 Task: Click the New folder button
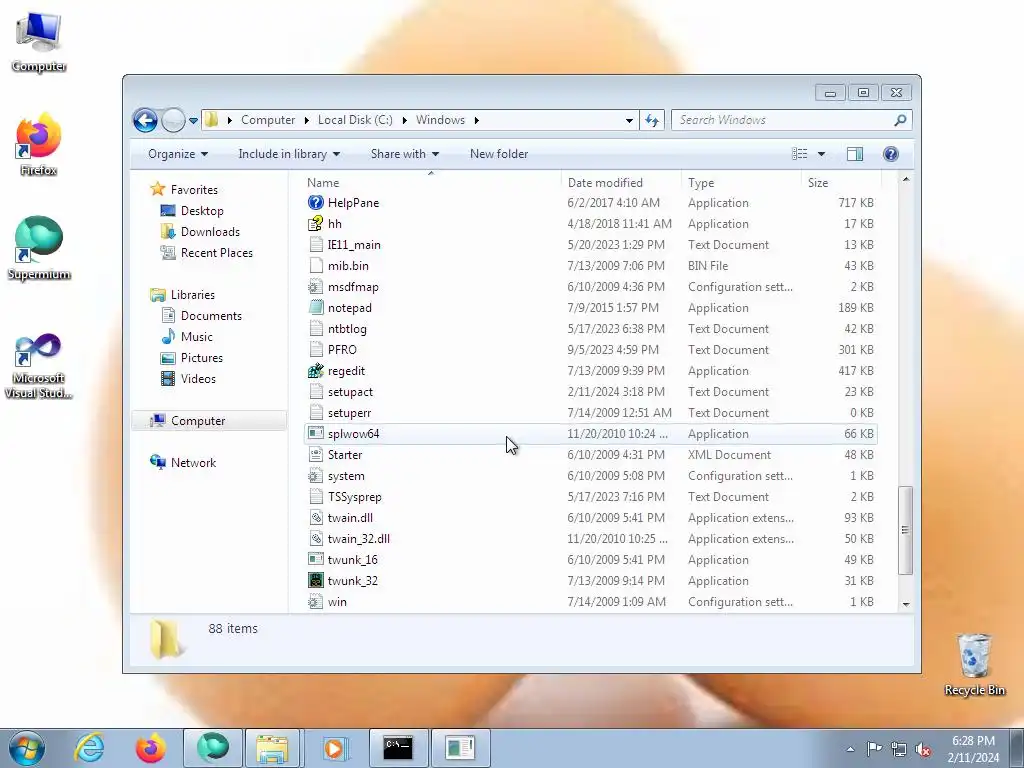499,154
